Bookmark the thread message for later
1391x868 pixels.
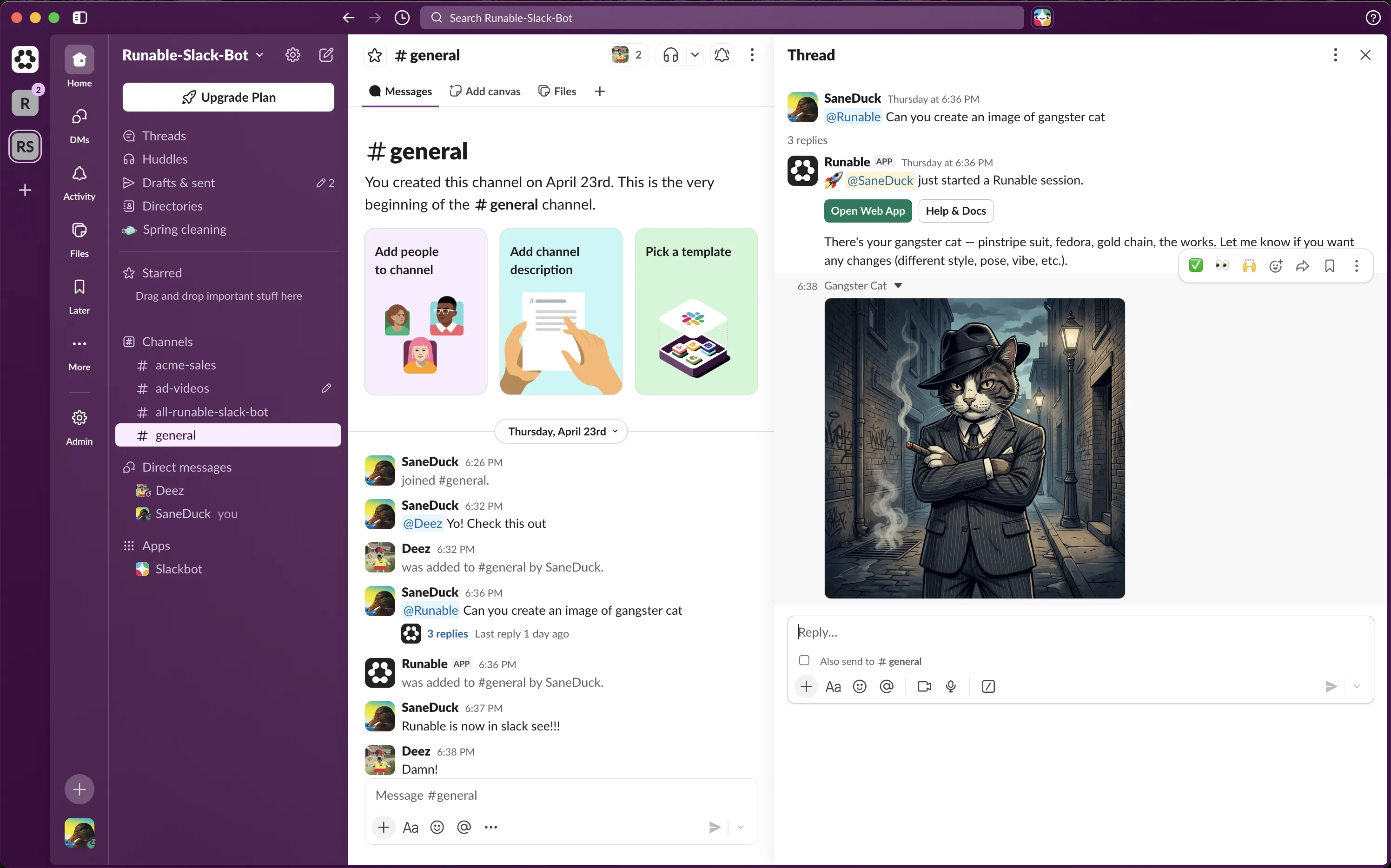(1330, 266)
